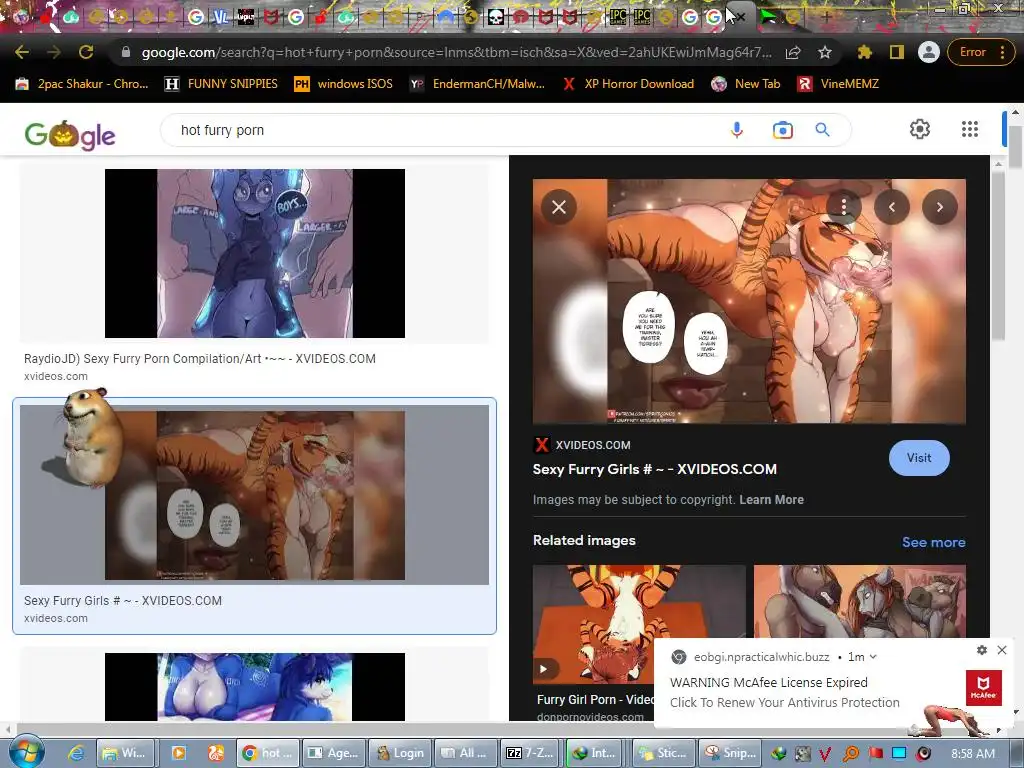The height and width of the screenshot is (768, 1024).
Task: View site info via the padlock icon
Action: tap(126, 52)
